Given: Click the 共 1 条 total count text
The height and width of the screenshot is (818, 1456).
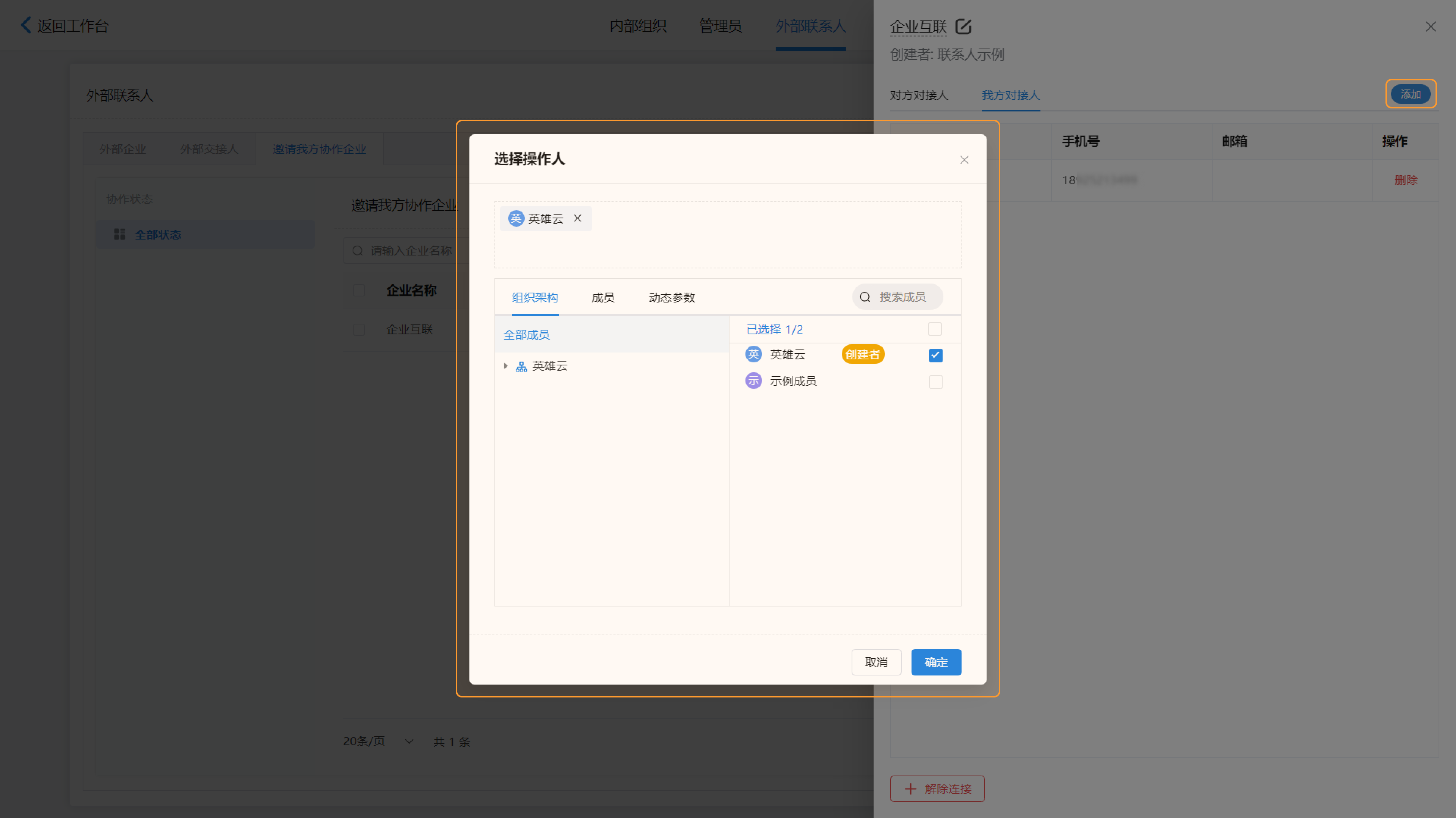Looking at the screenshot, I should point(452,742).
